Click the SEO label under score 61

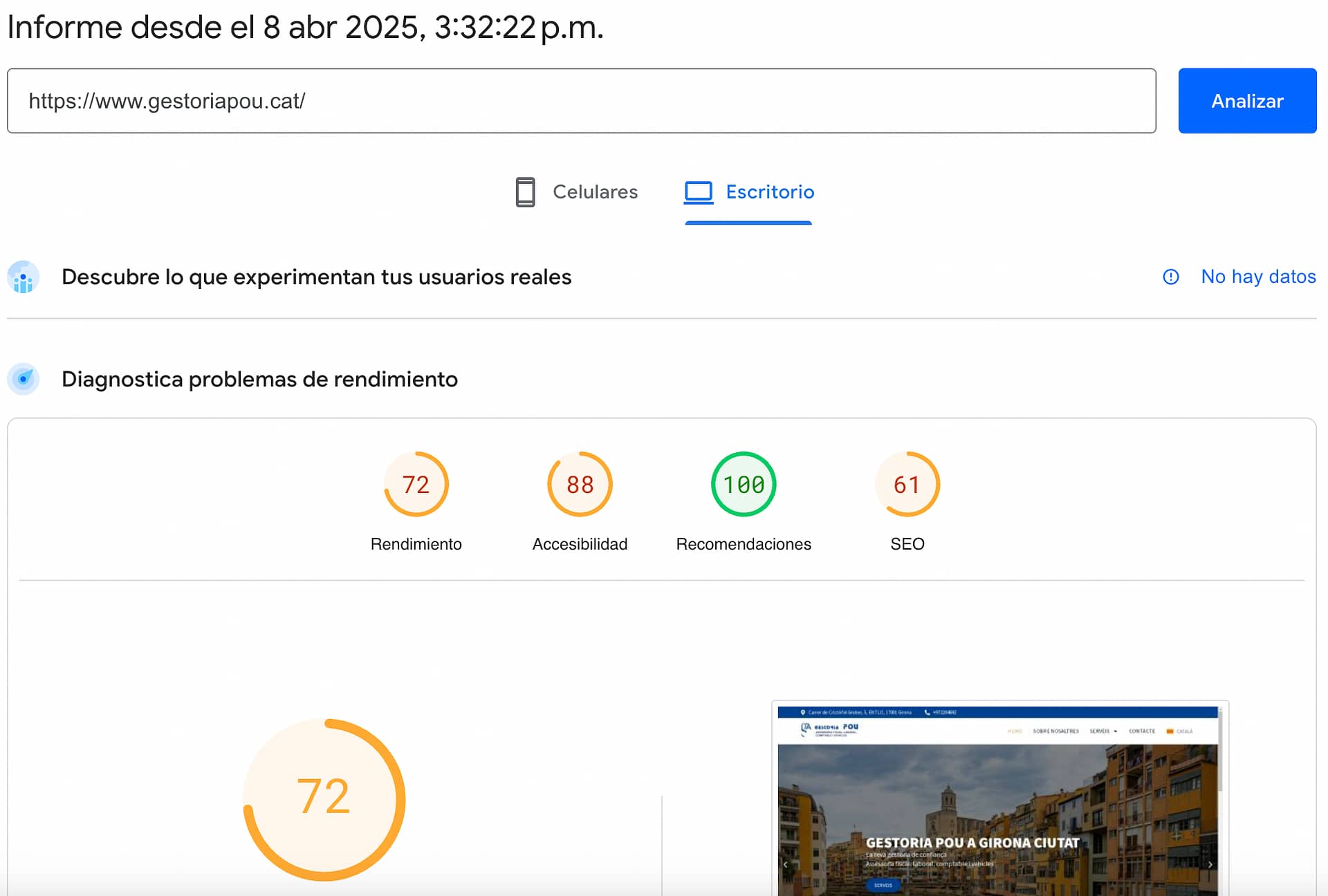click(907, 544)
